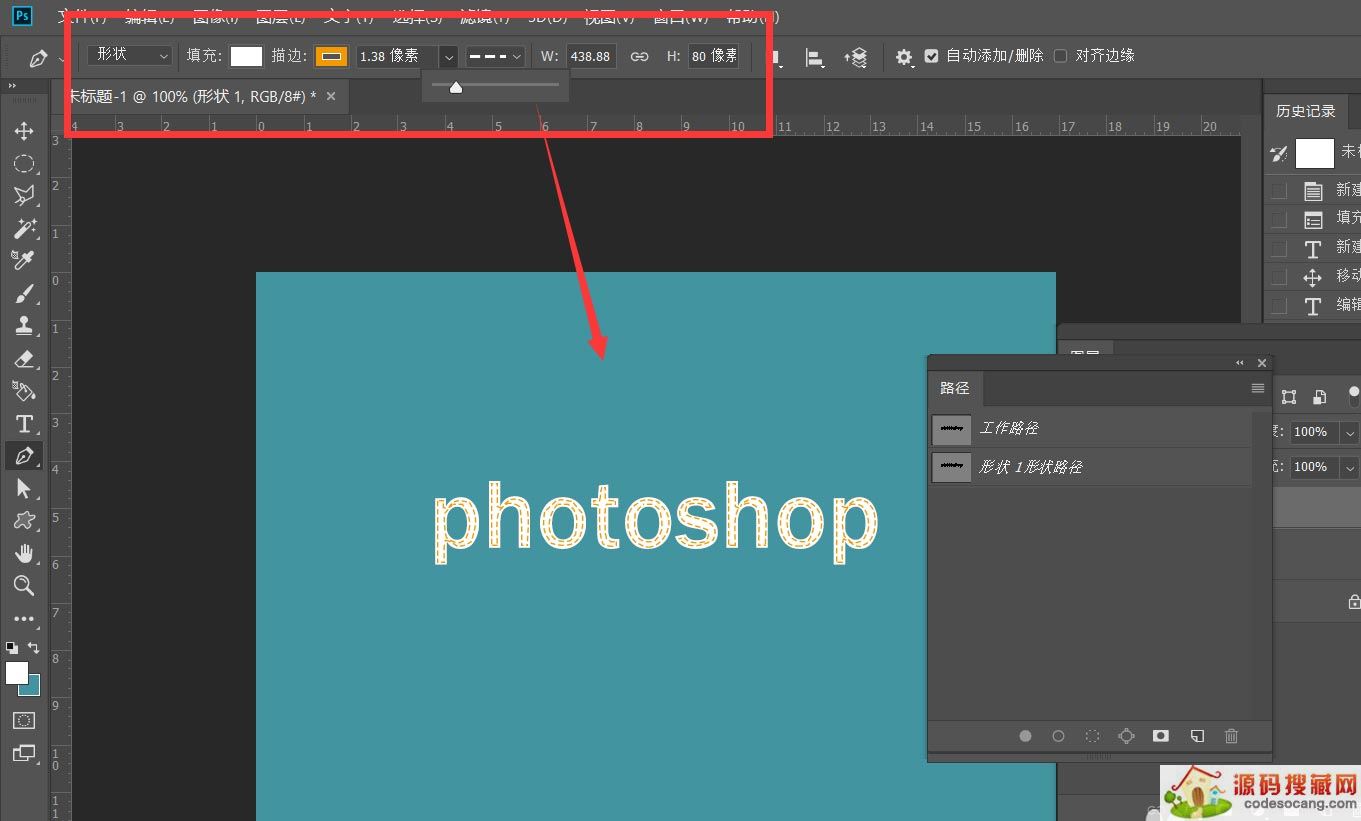Image resolution: width=1361 pixels, height=821 pixels.
Task: Select the Paint Bucket tool
Action: 24,390
